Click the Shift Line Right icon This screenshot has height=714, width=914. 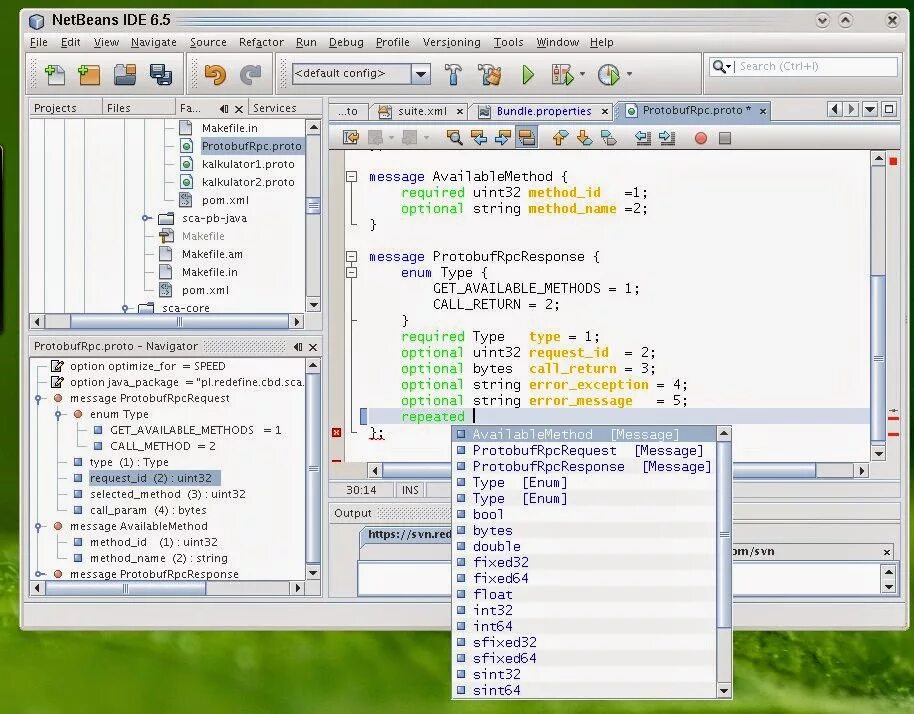(666, 138)
